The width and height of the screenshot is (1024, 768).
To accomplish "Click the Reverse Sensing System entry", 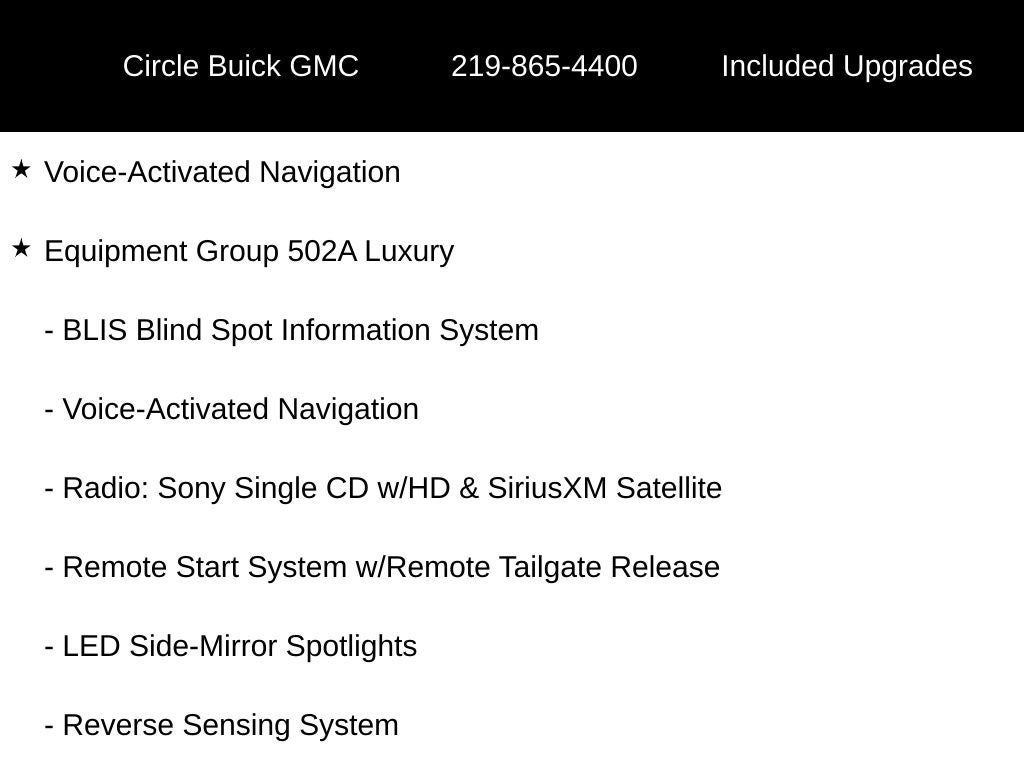I will tap(221, 726).
